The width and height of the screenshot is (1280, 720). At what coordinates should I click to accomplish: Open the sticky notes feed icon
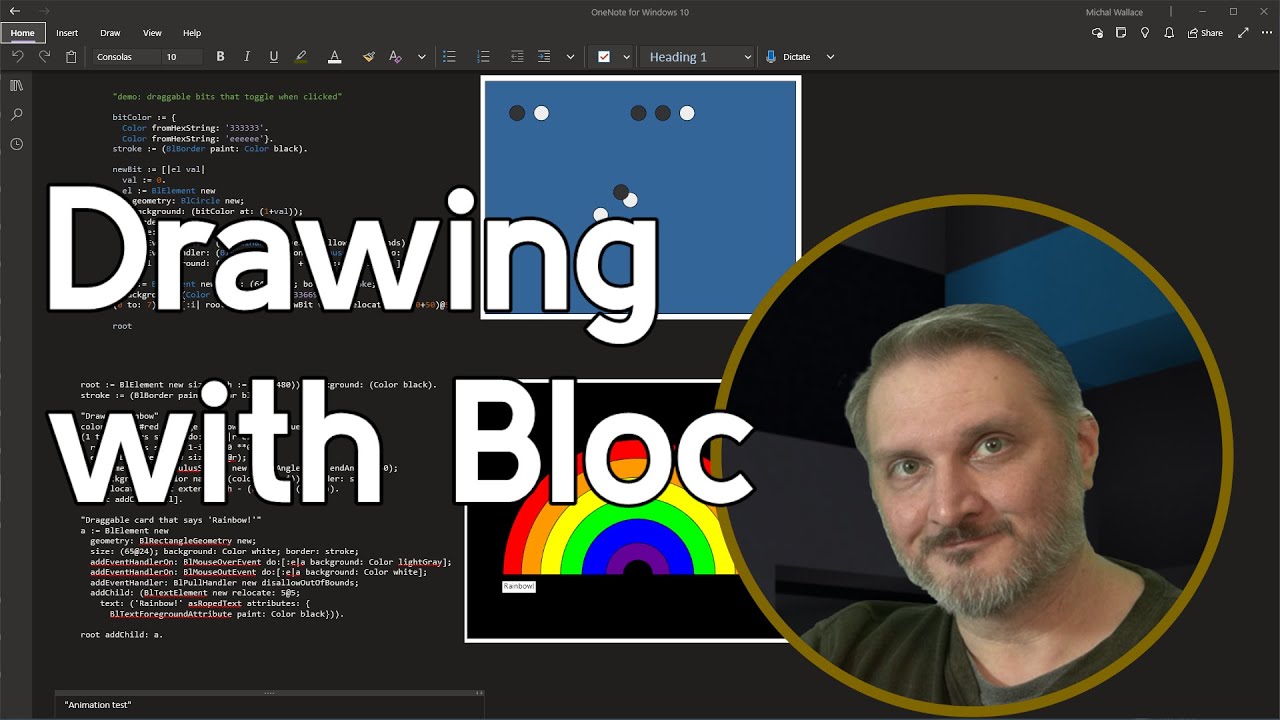tap(1121, 33)
